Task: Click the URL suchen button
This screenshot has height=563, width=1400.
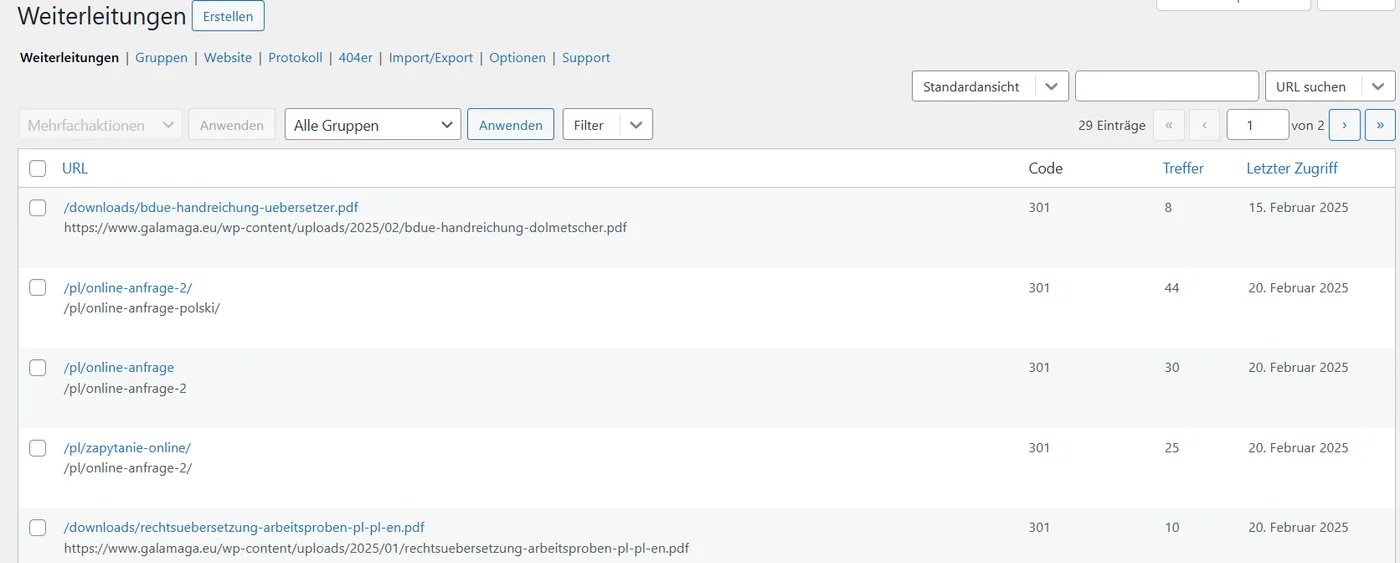Action: pos(1311,86)
